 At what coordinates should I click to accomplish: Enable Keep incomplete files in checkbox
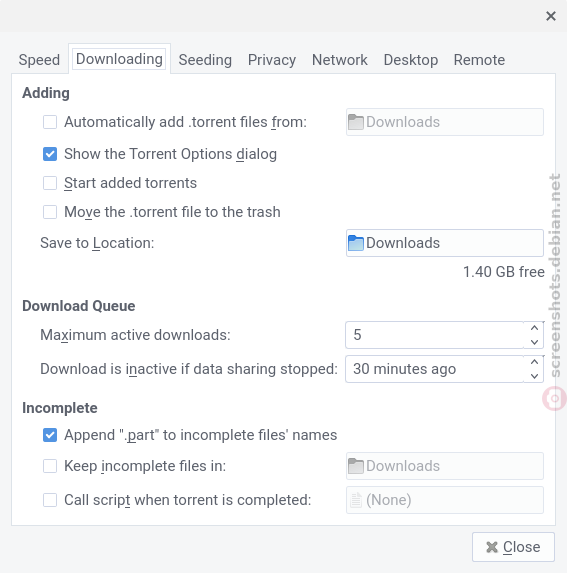50,466
